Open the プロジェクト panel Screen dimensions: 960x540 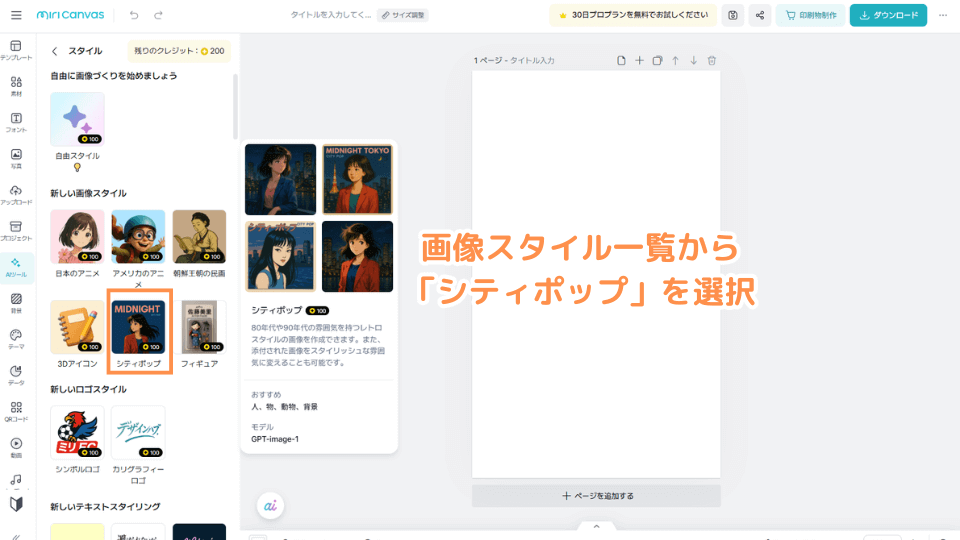(17, 231)
